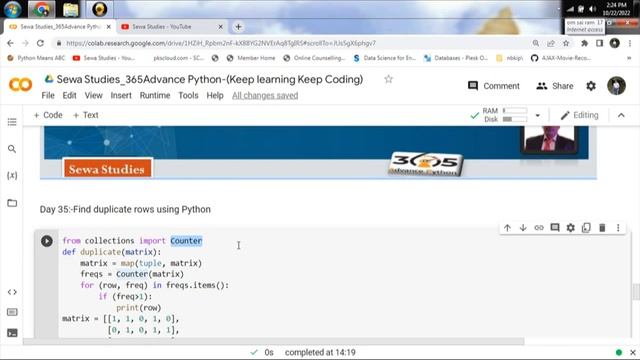The height and width of the screenshot is (360, 640).
Task: Click the URL address bar
Action: pos(294,43)
